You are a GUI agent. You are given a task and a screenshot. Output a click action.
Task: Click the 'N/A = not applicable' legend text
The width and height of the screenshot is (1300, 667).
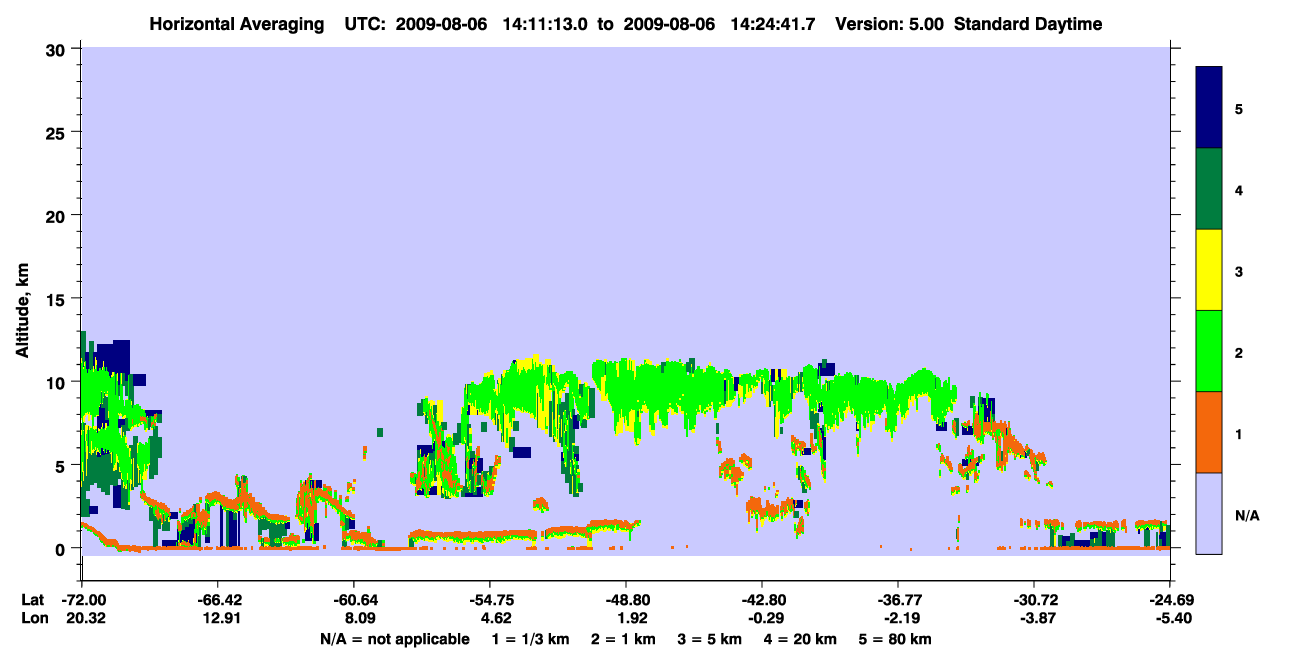coord(395,639)
